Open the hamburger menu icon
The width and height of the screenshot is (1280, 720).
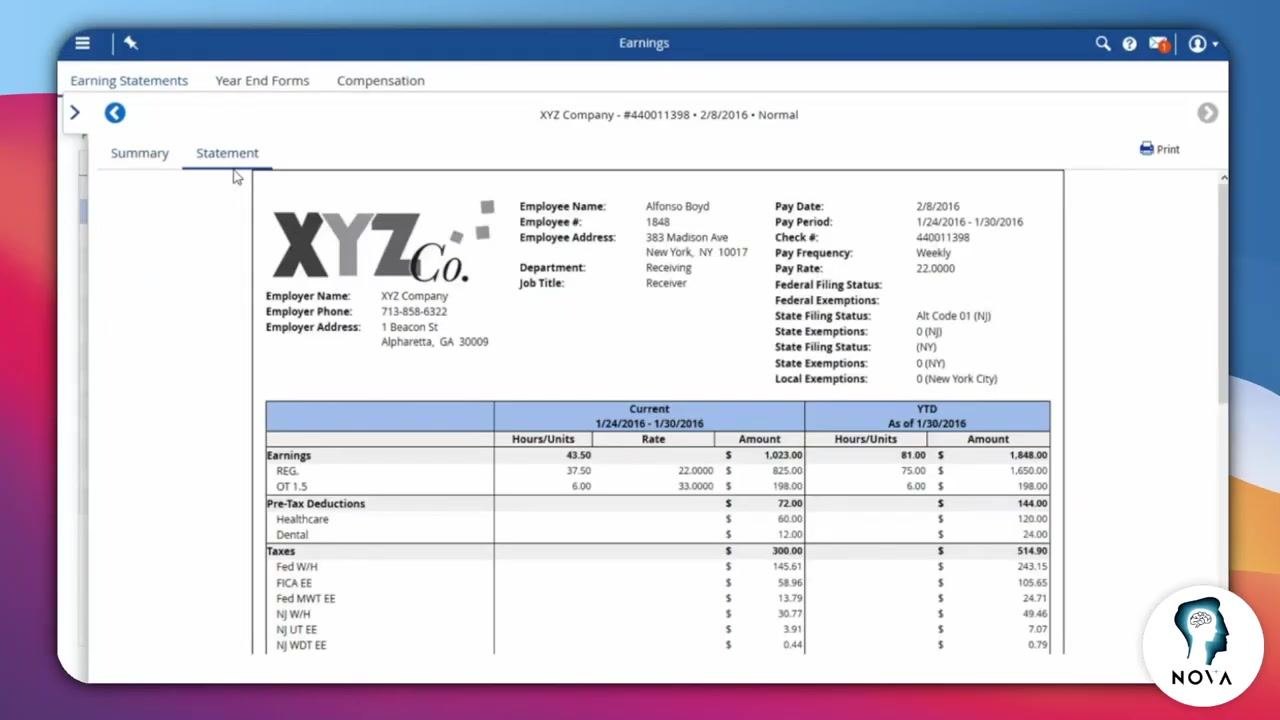coord(82,43)
